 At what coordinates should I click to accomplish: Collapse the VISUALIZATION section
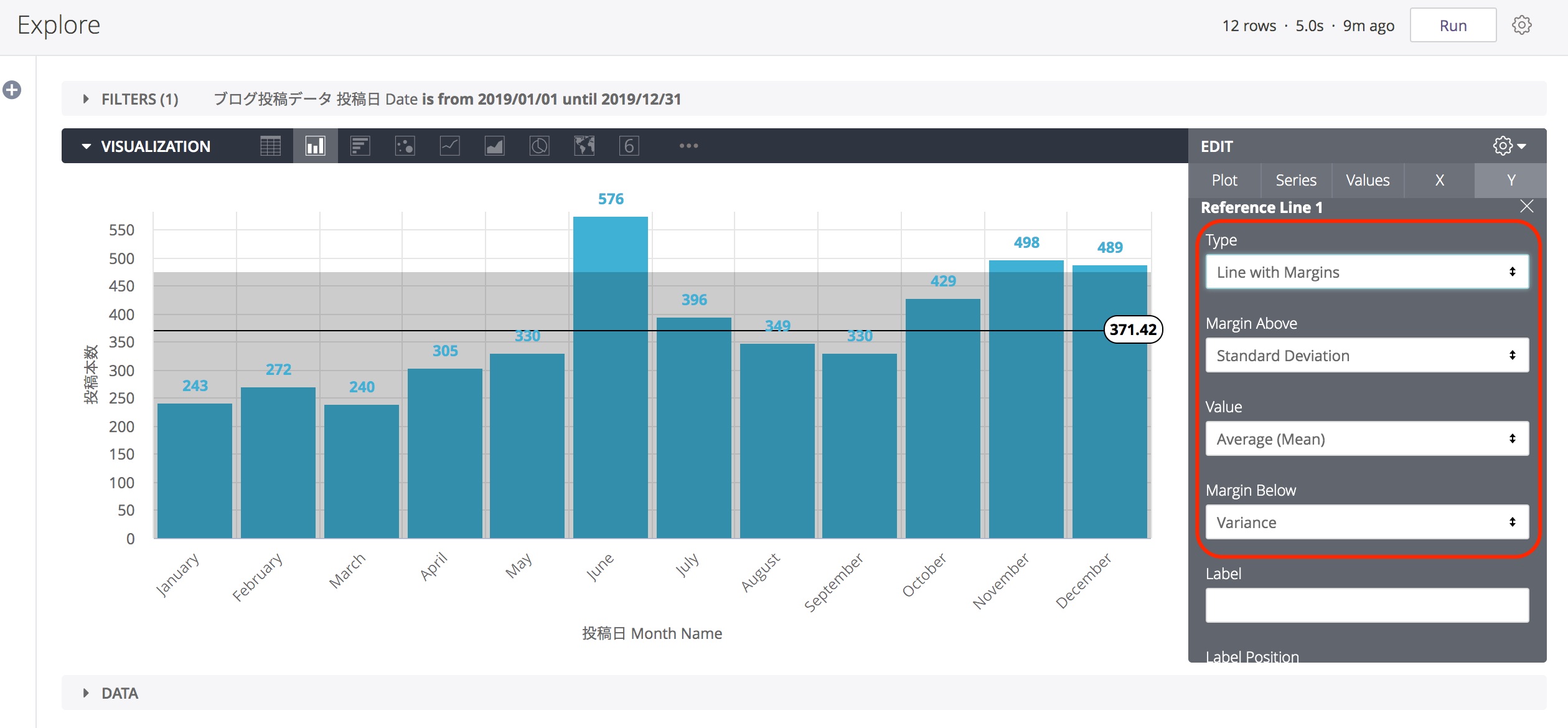click(87, 146)
